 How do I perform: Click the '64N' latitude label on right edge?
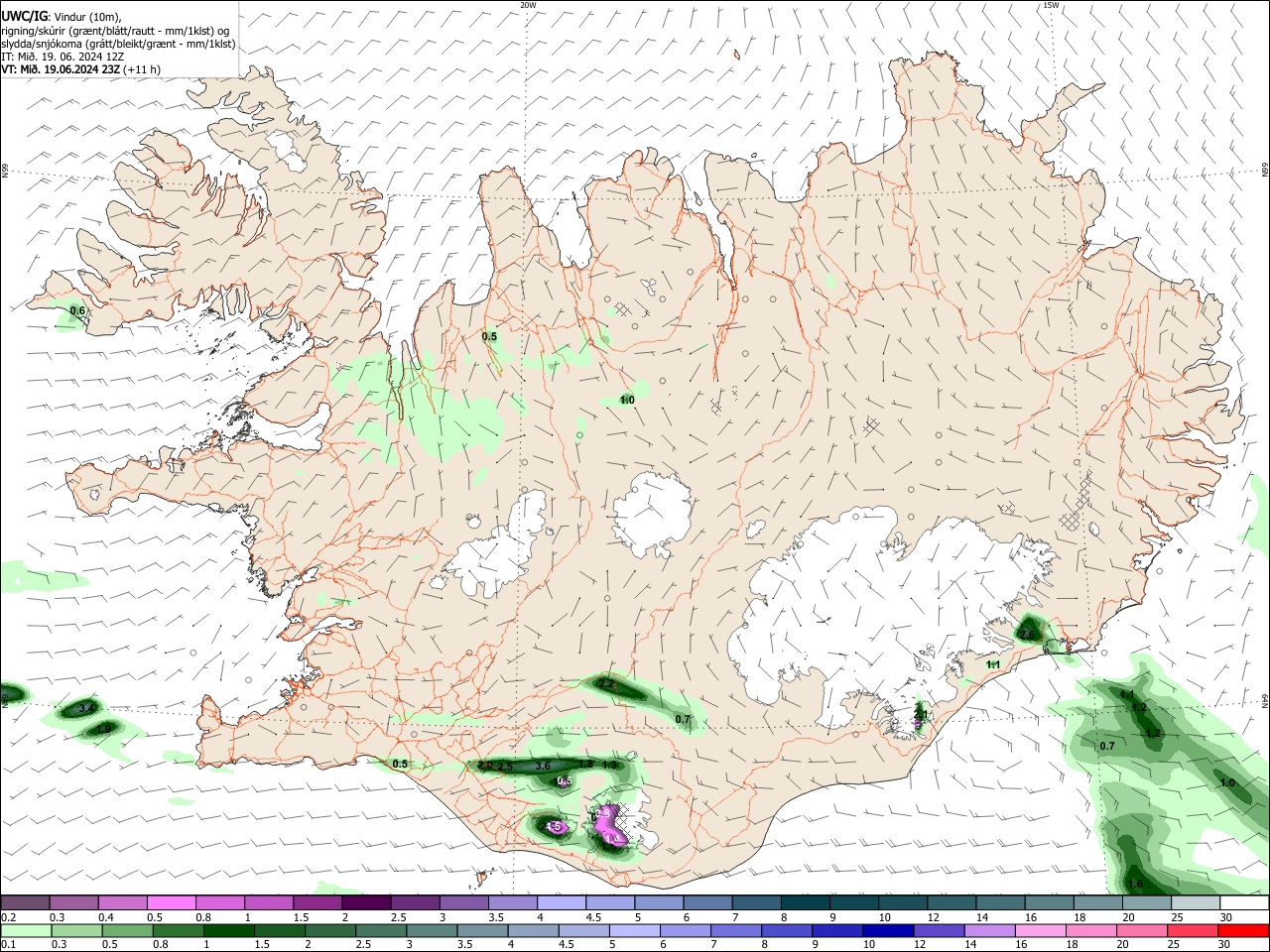click(1265, 700)
